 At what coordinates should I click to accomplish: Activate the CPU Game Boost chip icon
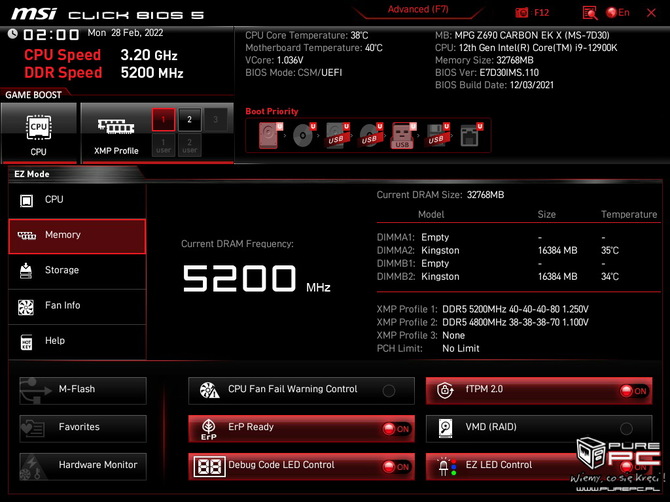click(38, 127)
